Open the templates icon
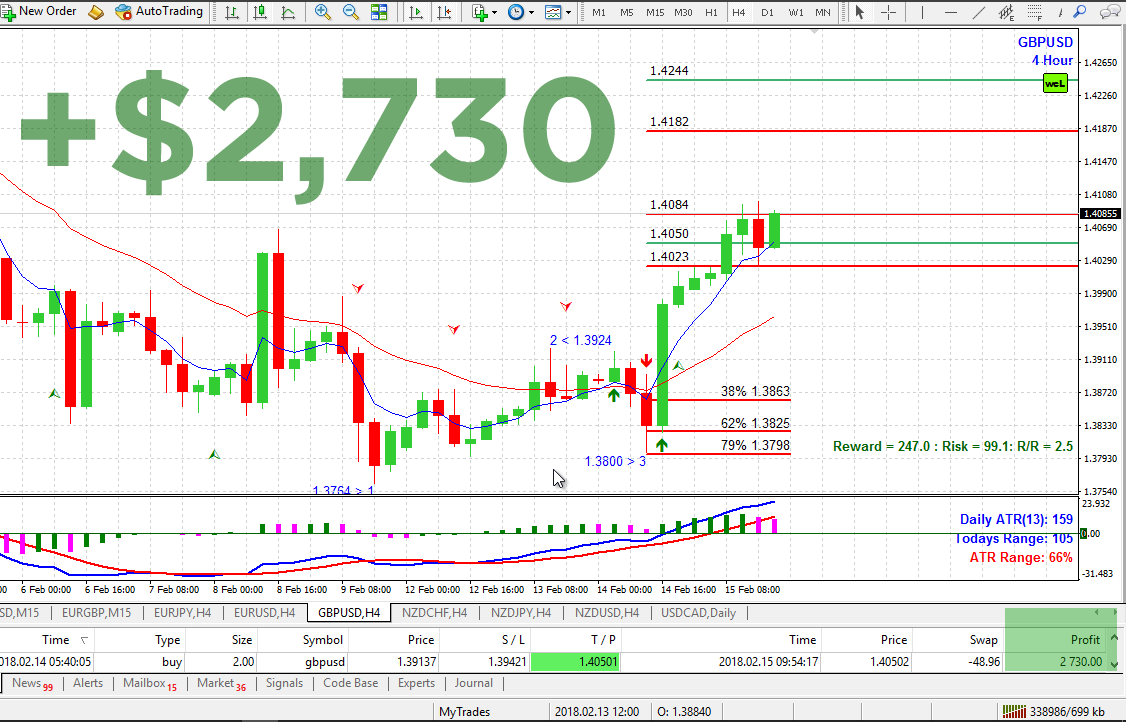Image resolution: width=1126 pixels, height=722 pixels. tap(553, 12)
